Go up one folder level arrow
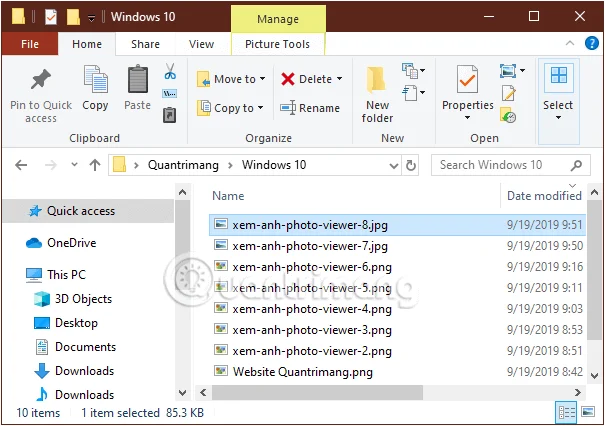This screenshot has height=426, width=605. click(x=95, y=165)
